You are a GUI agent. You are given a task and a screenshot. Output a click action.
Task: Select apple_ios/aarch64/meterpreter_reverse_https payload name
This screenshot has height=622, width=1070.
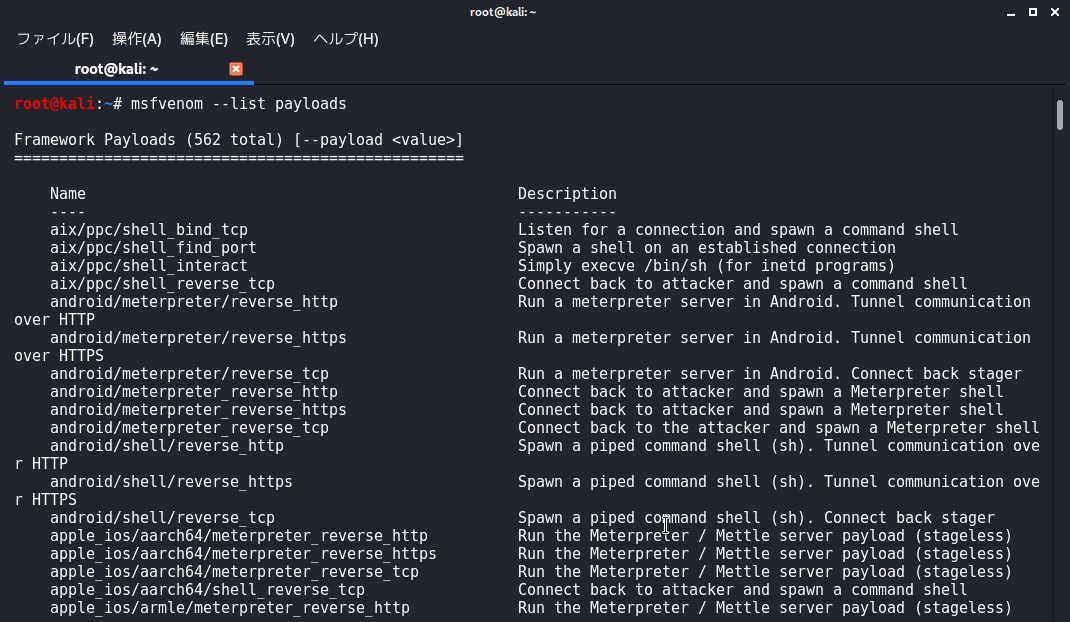pyautogui.click(x=244, y=554)
